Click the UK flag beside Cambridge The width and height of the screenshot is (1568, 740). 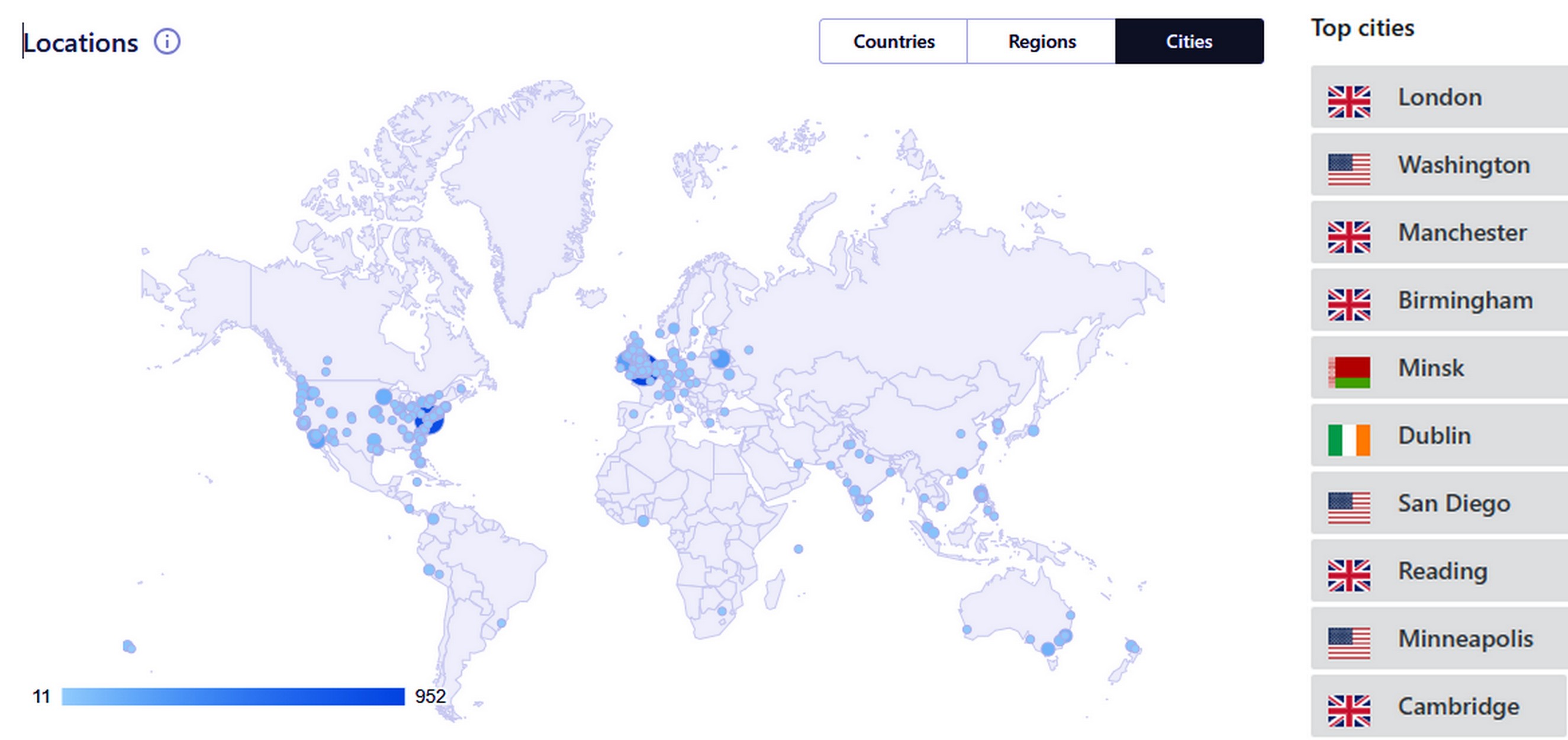click(x=1348, y=710)
